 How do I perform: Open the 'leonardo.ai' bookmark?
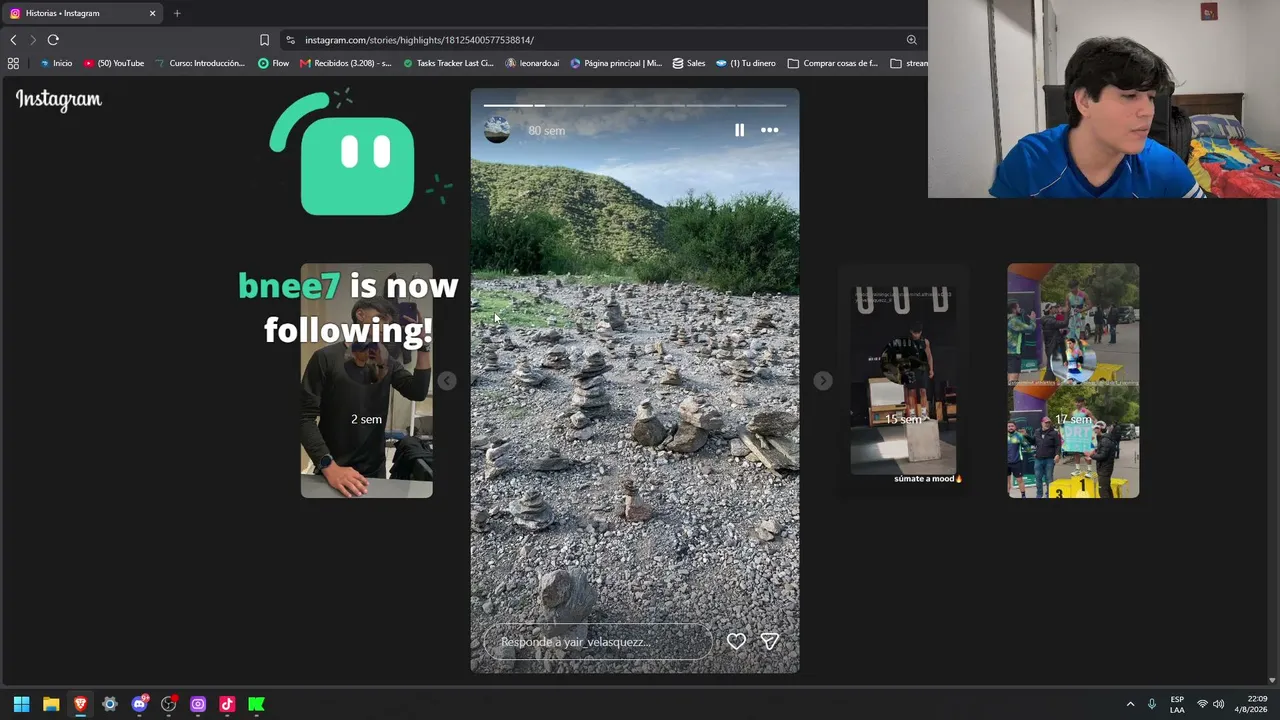click(532, 63)
